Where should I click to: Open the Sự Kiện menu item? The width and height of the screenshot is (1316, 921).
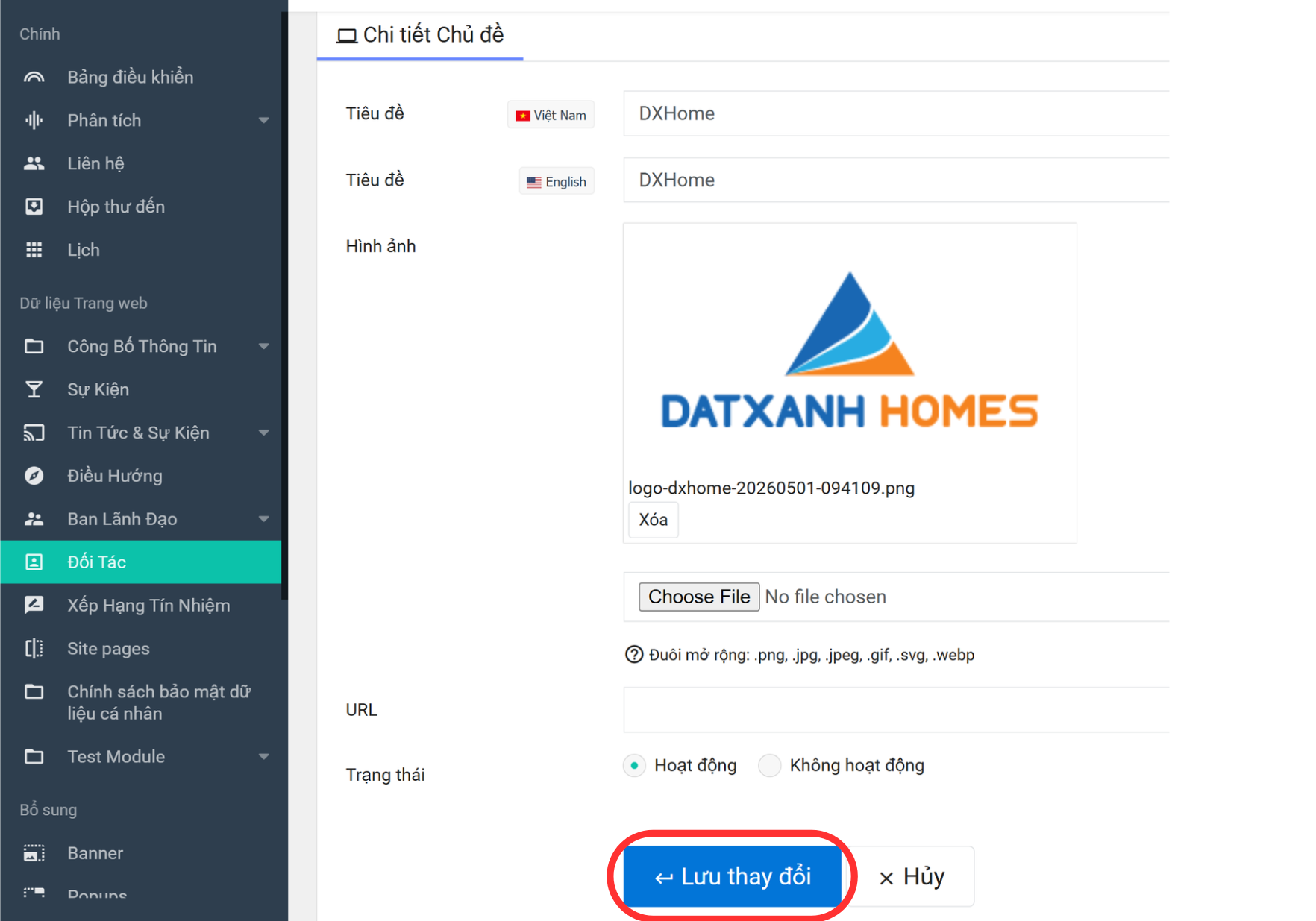141,389
